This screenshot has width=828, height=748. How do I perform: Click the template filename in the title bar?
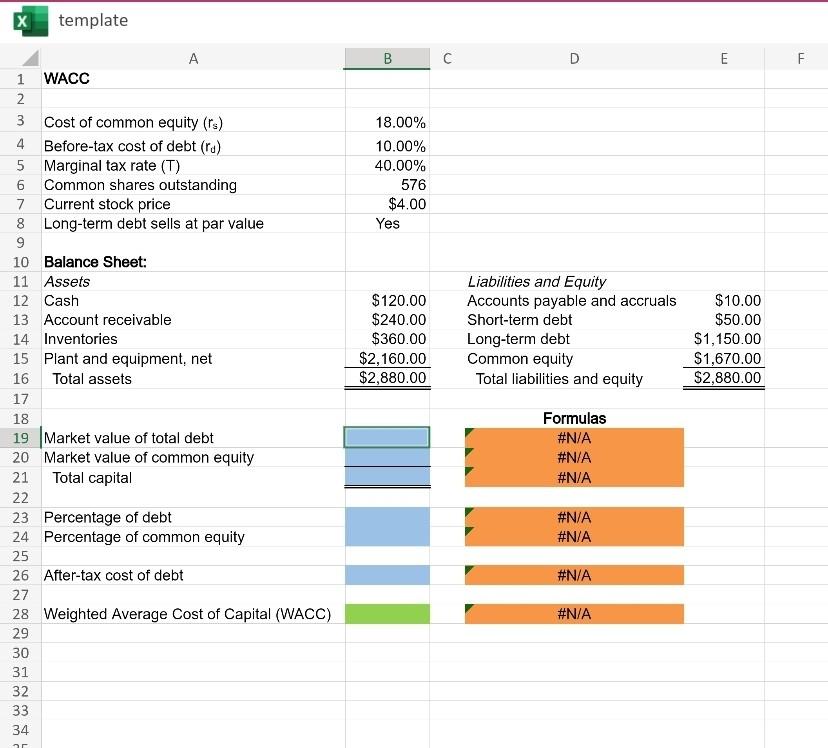pyautogui.click(x=92, y=20)
